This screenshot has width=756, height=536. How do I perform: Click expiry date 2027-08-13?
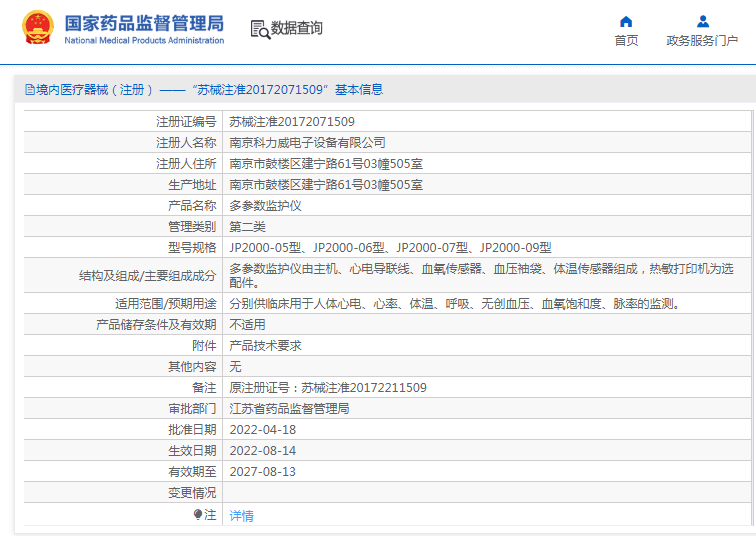click(x=263, y=471)
